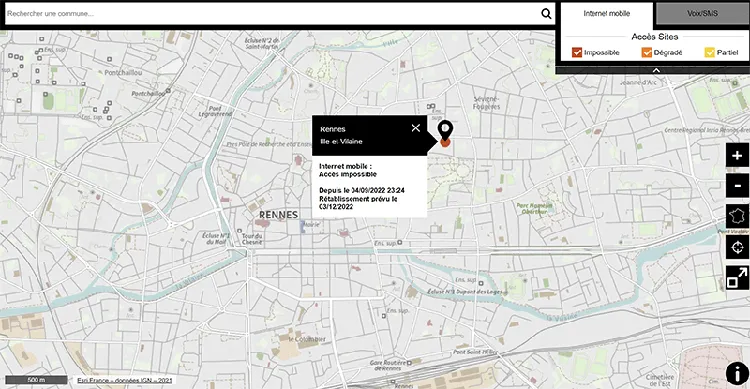The width and height of the screenshot is (750, 389).
Task: Zoom in with the plus button
Action: (x=737, y=156)
